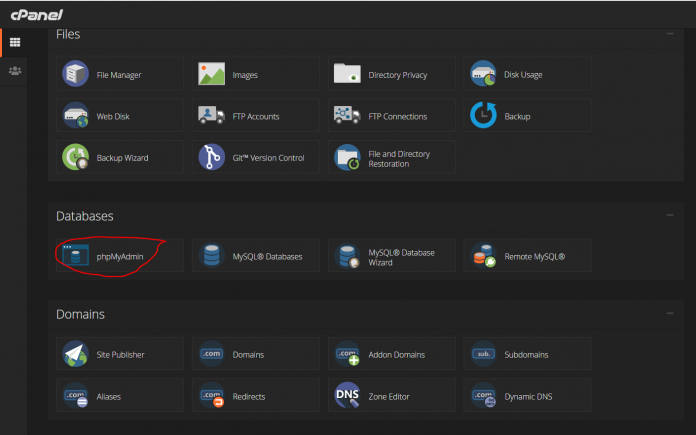696x435 pixels.
Task: Open the Disk Usage icon
Action: coord(483,74)
